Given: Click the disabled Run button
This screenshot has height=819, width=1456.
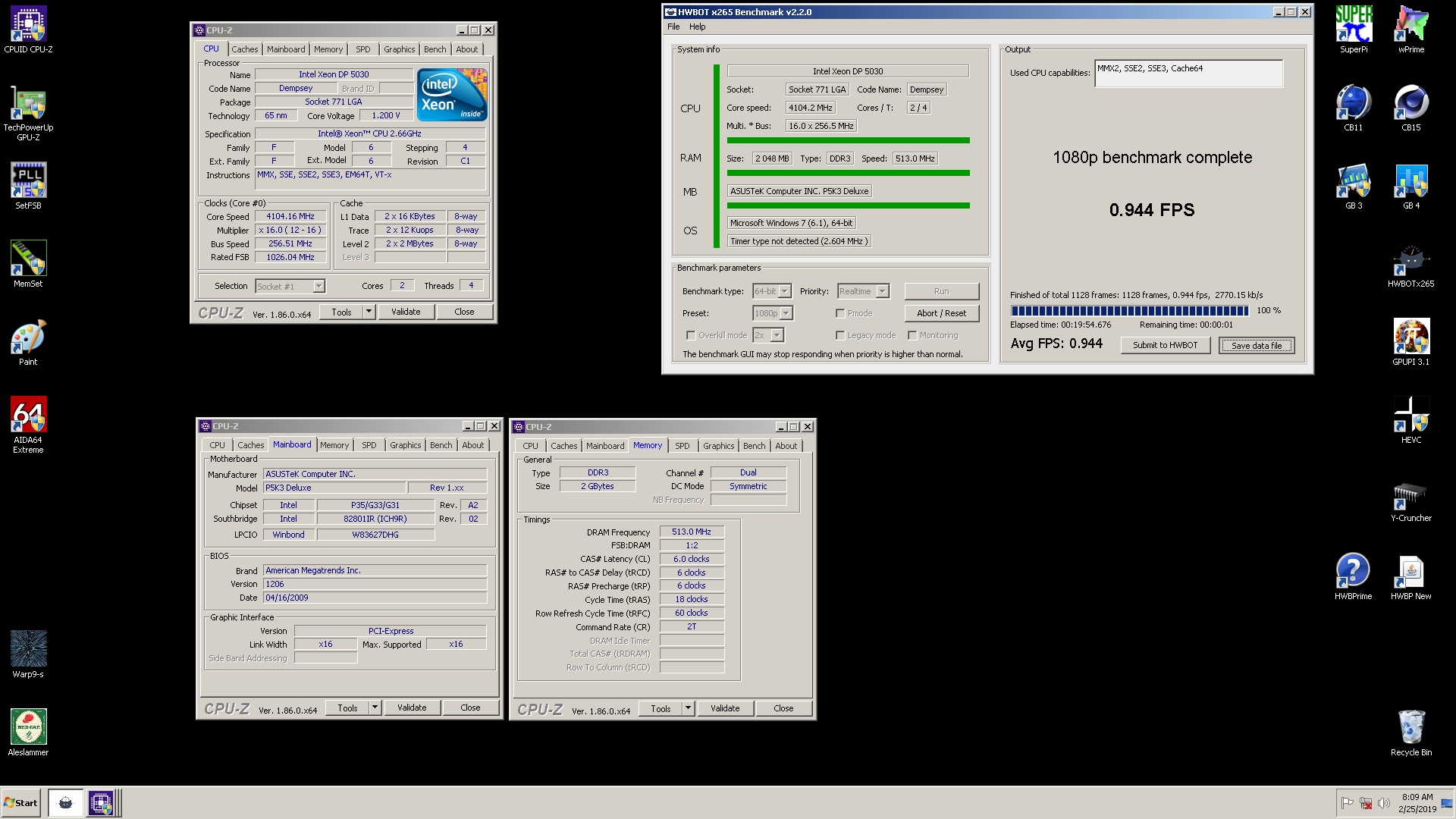Looking at the screenshot, I should click(941, 291).
